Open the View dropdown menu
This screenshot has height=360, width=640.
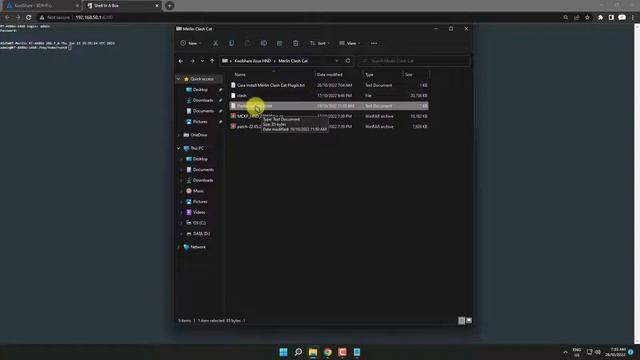pos(350,43)
